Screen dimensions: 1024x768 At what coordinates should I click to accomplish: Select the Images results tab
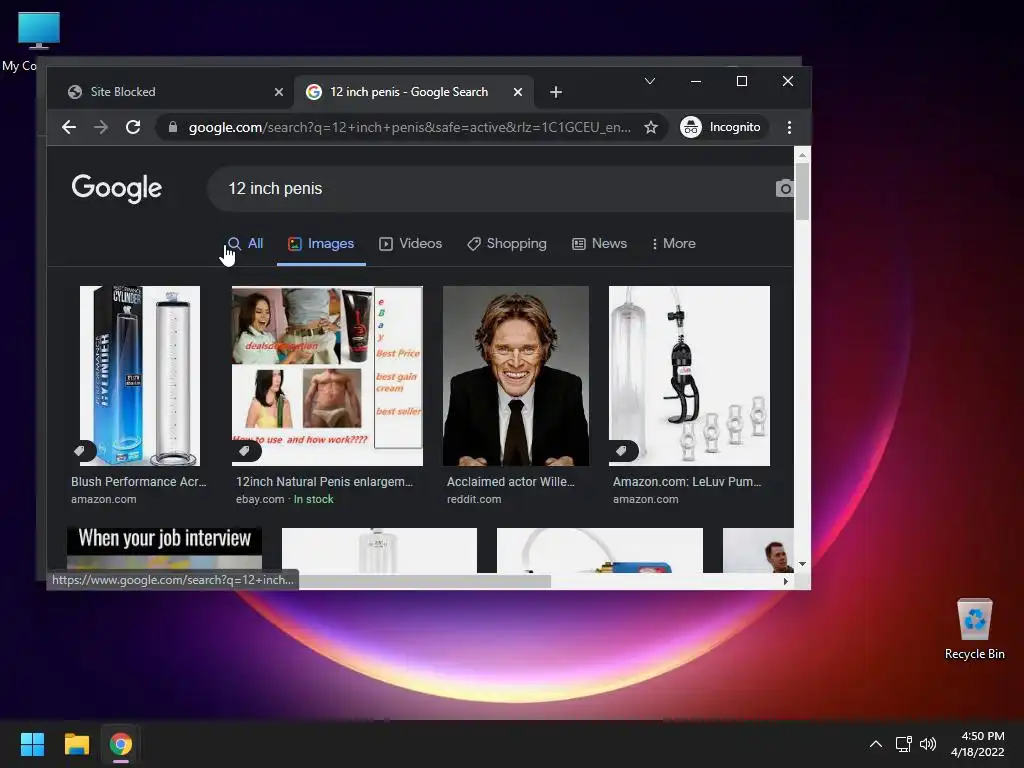[321, 244]
